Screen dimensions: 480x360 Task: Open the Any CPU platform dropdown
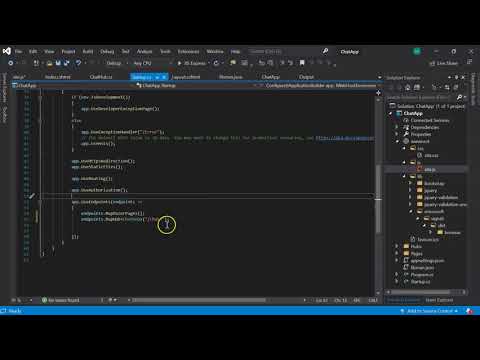click(153, 63)
